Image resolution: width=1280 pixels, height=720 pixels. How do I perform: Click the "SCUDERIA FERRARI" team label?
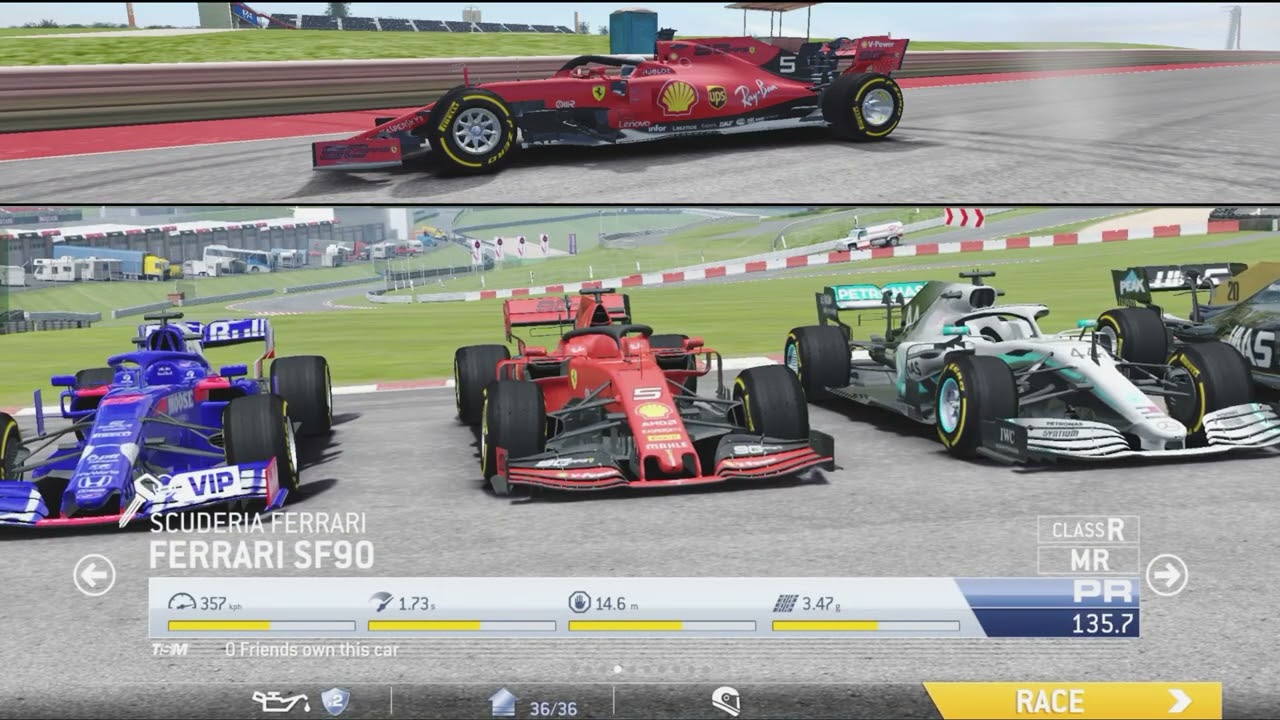pyautogui.click(x=258, y=523)
